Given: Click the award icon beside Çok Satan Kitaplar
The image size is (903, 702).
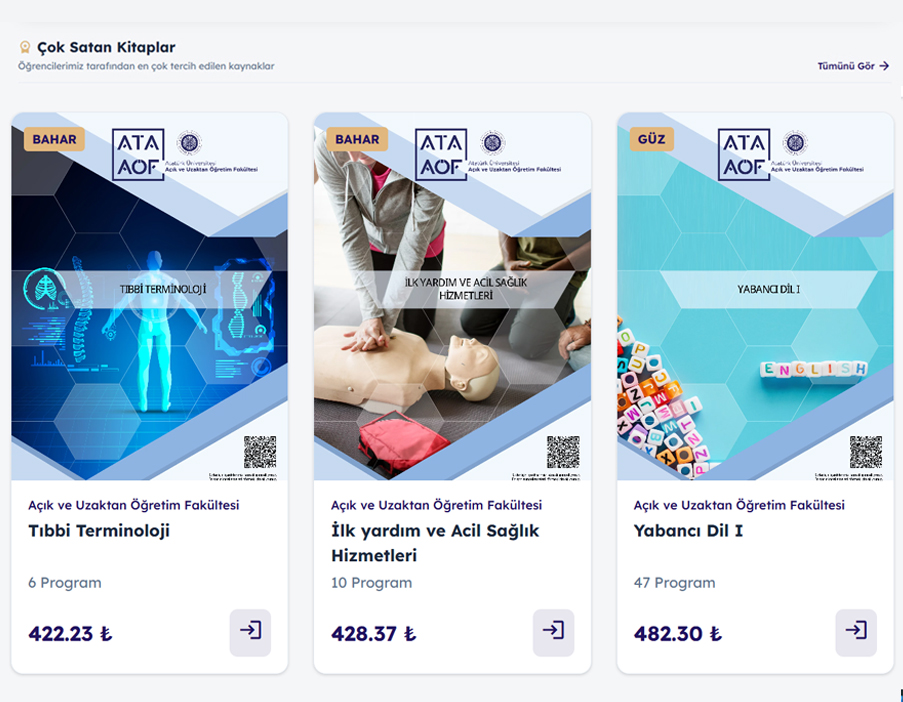Looking at the screenshot, I should 25,47.
